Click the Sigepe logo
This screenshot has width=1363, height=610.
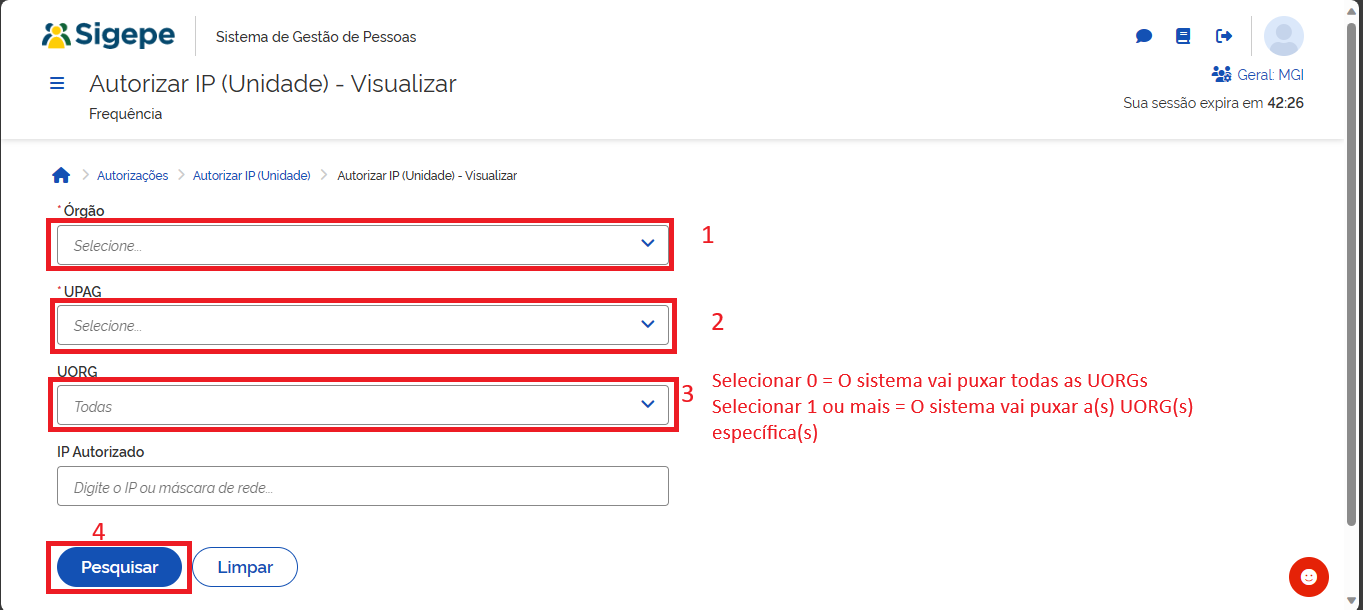tap(108, 36)
